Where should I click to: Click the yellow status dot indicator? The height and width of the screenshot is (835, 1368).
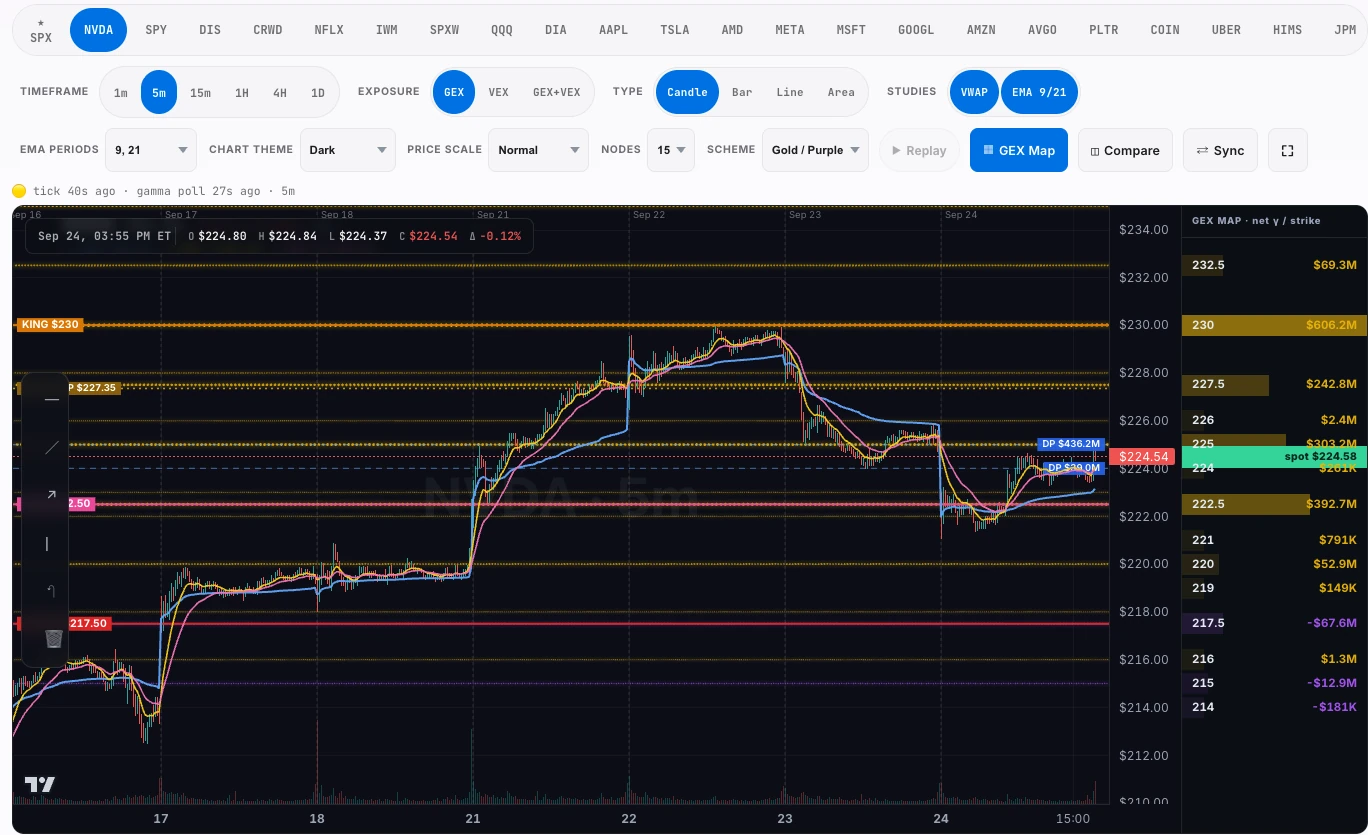click(19, 190)
